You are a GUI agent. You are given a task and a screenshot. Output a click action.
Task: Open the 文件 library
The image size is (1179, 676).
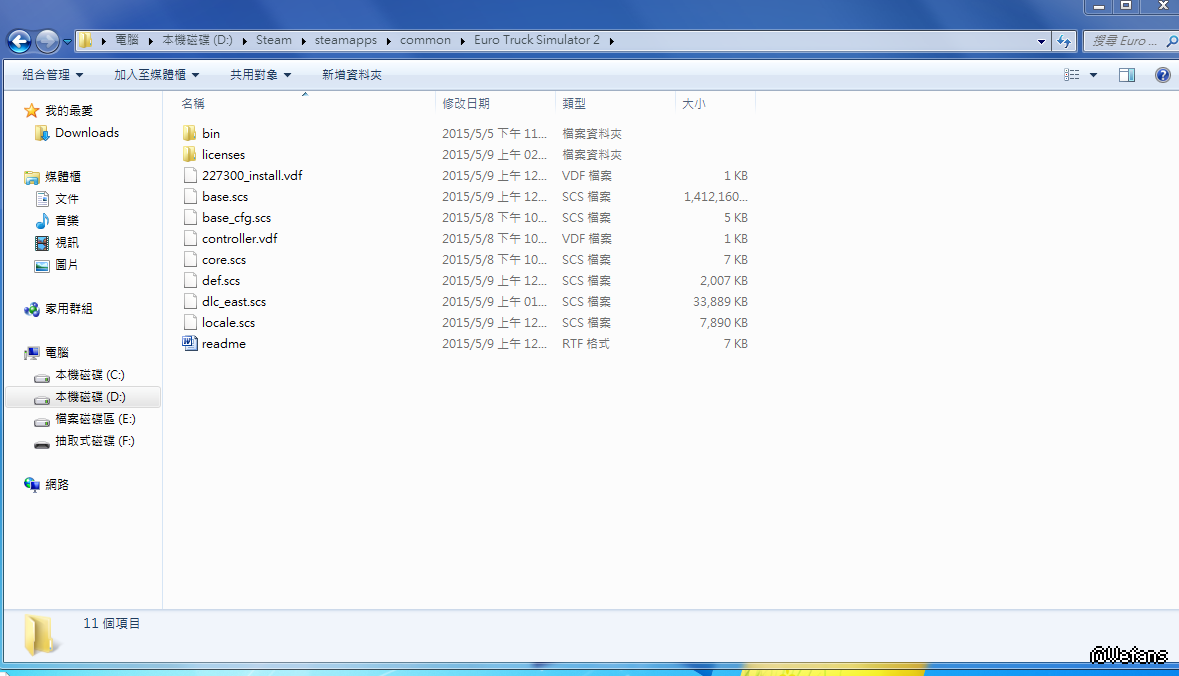coord(66,199)
